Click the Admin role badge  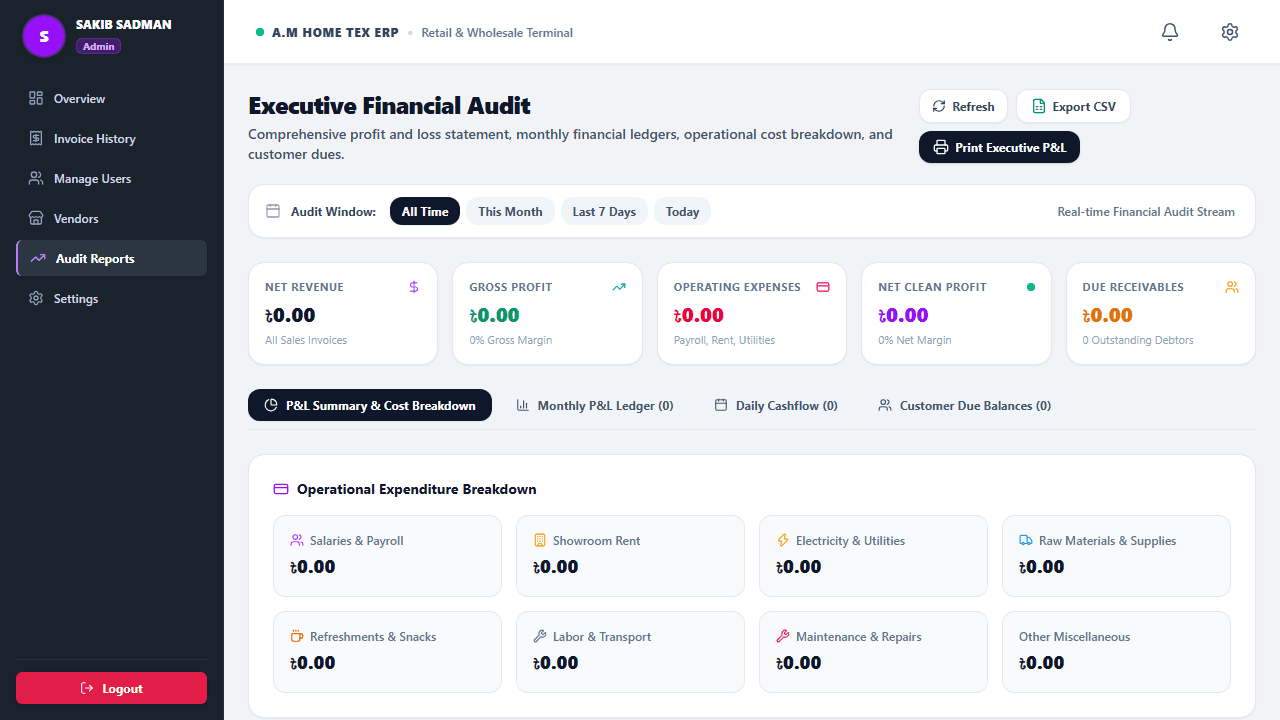click(98, 46)
